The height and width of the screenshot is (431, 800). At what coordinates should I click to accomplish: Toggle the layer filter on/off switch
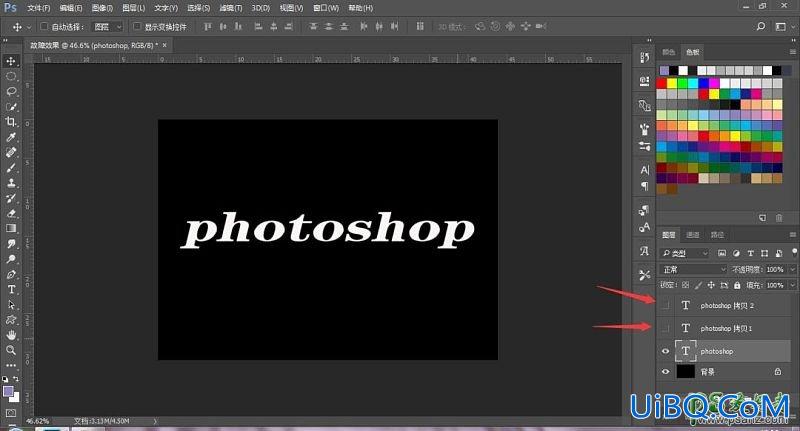[794, 251]
